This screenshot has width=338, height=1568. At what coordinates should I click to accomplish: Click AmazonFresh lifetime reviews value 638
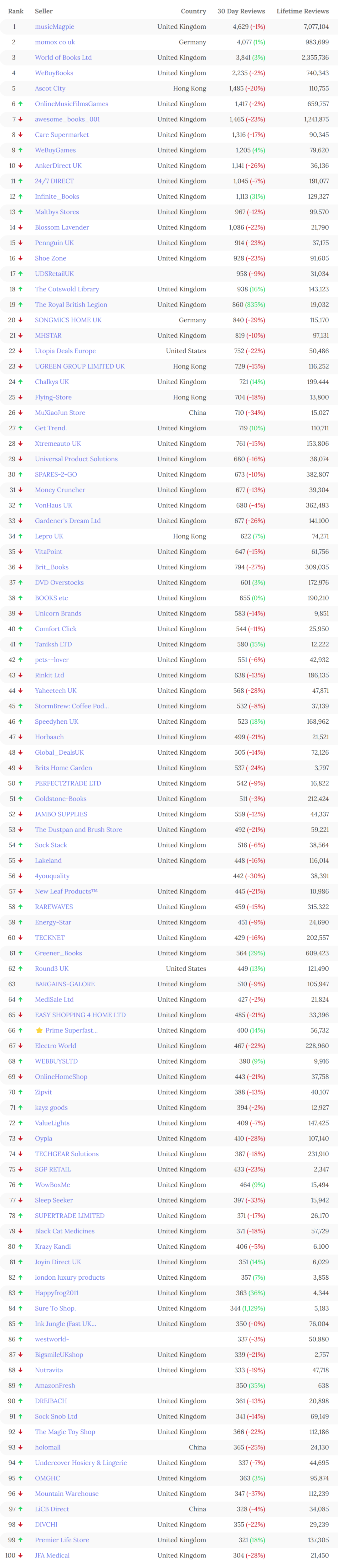pyautogui.click(x=323, y=1385)
